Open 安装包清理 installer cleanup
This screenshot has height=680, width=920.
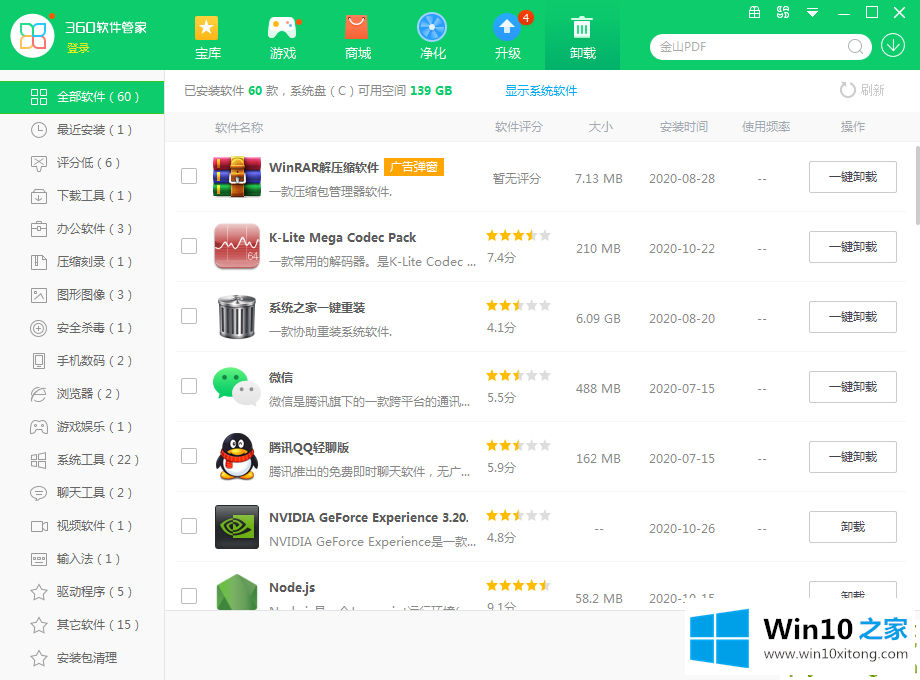tap(82, 658)
